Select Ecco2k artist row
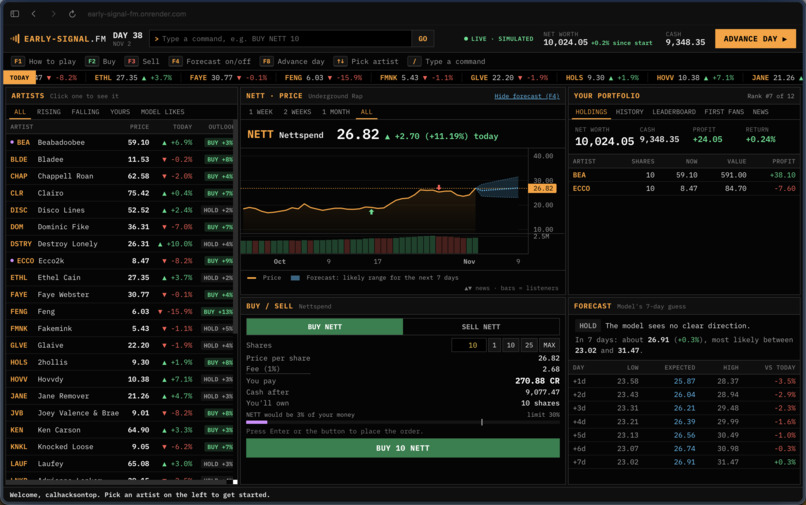Viewport: 806px width, 505px height. point(121,261)
